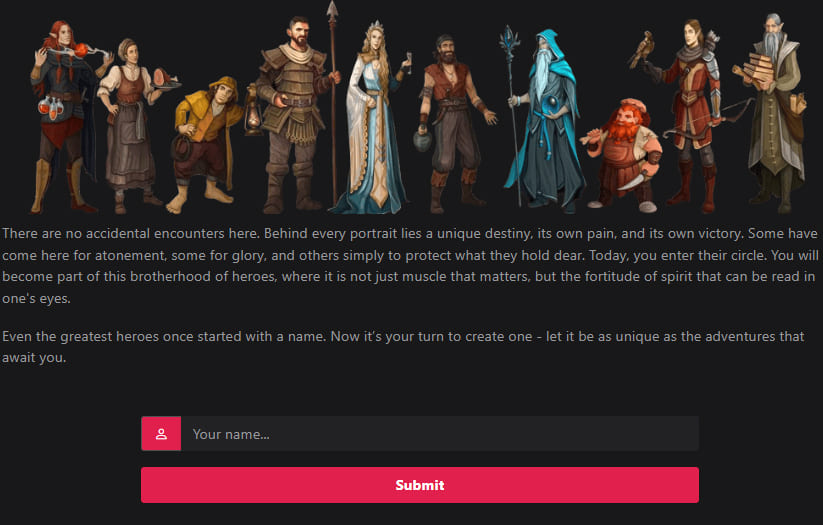Click the tip of the warrior's tall spear
Viewport: 823px width, 525px height.
click(x=332, y=12)
